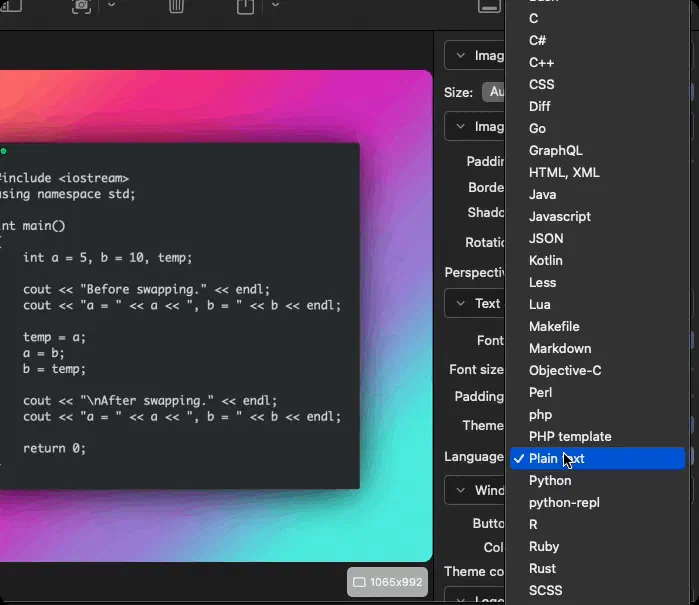The width and height of the screenshot is (699, 605).
Task: Pick Diff as the language
Action: point(597,106)
